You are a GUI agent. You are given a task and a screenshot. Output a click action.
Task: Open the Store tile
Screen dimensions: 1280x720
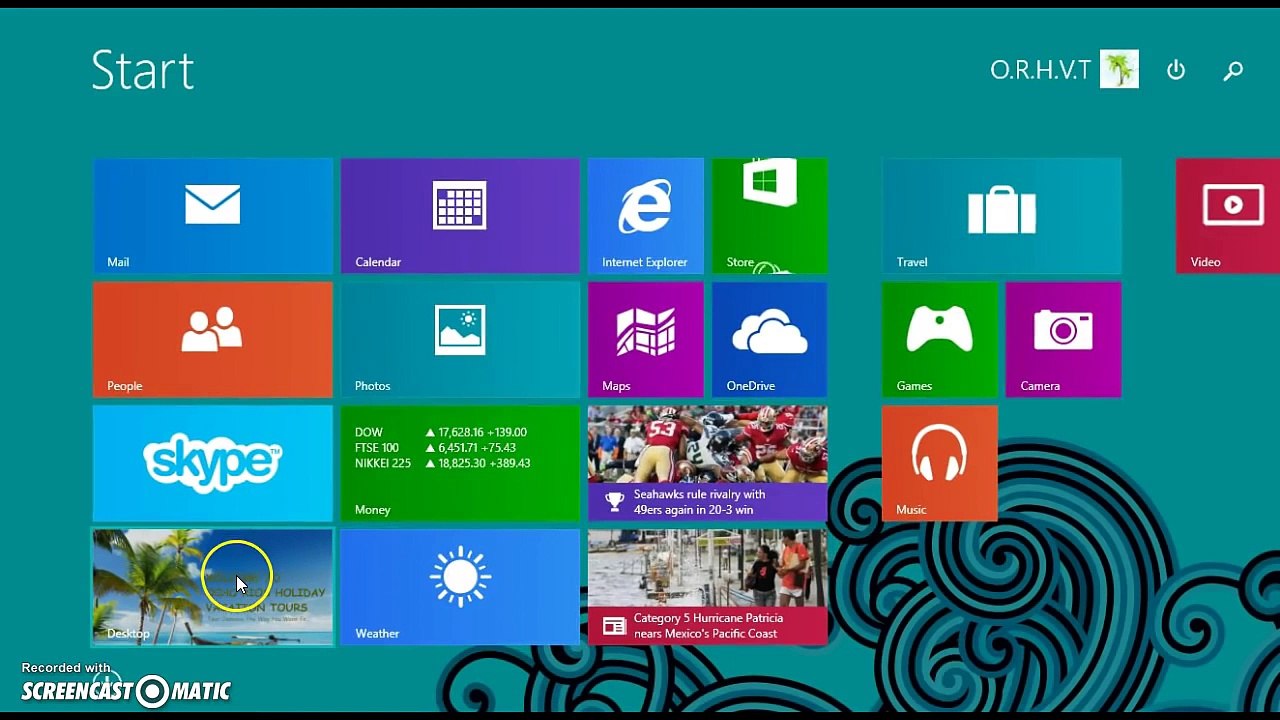(769, 215)
